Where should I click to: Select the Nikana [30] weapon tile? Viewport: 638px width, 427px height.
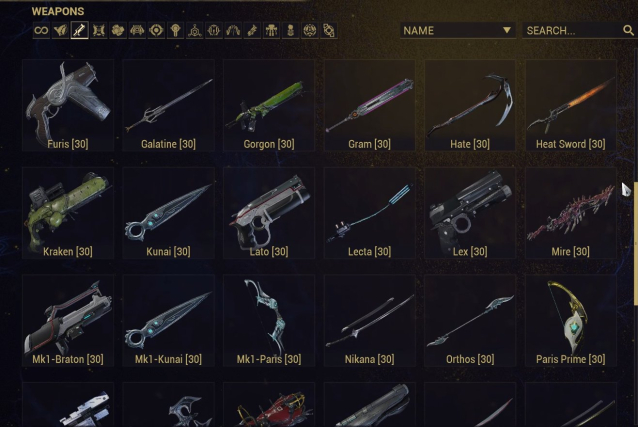pos(369,320)
